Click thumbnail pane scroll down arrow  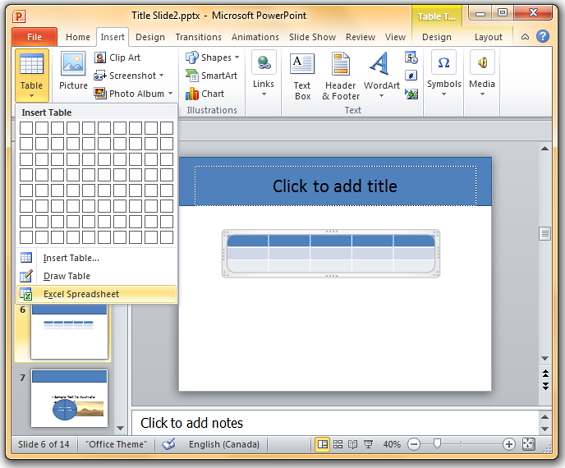(x=120, y=428)
